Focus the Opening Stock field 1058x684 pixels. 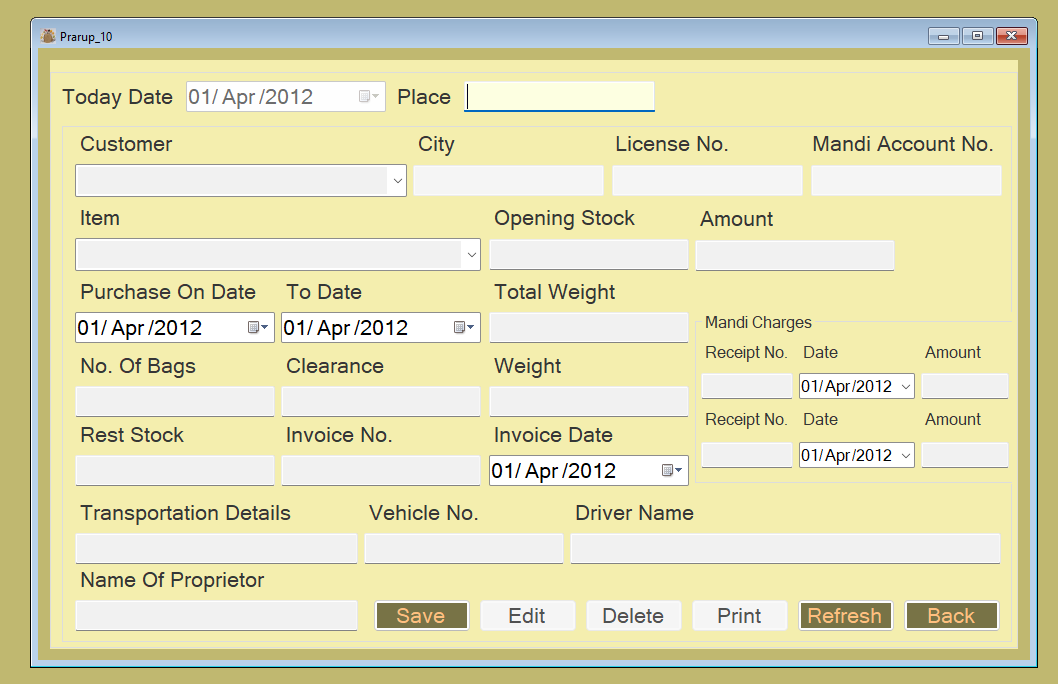(589, 255)
